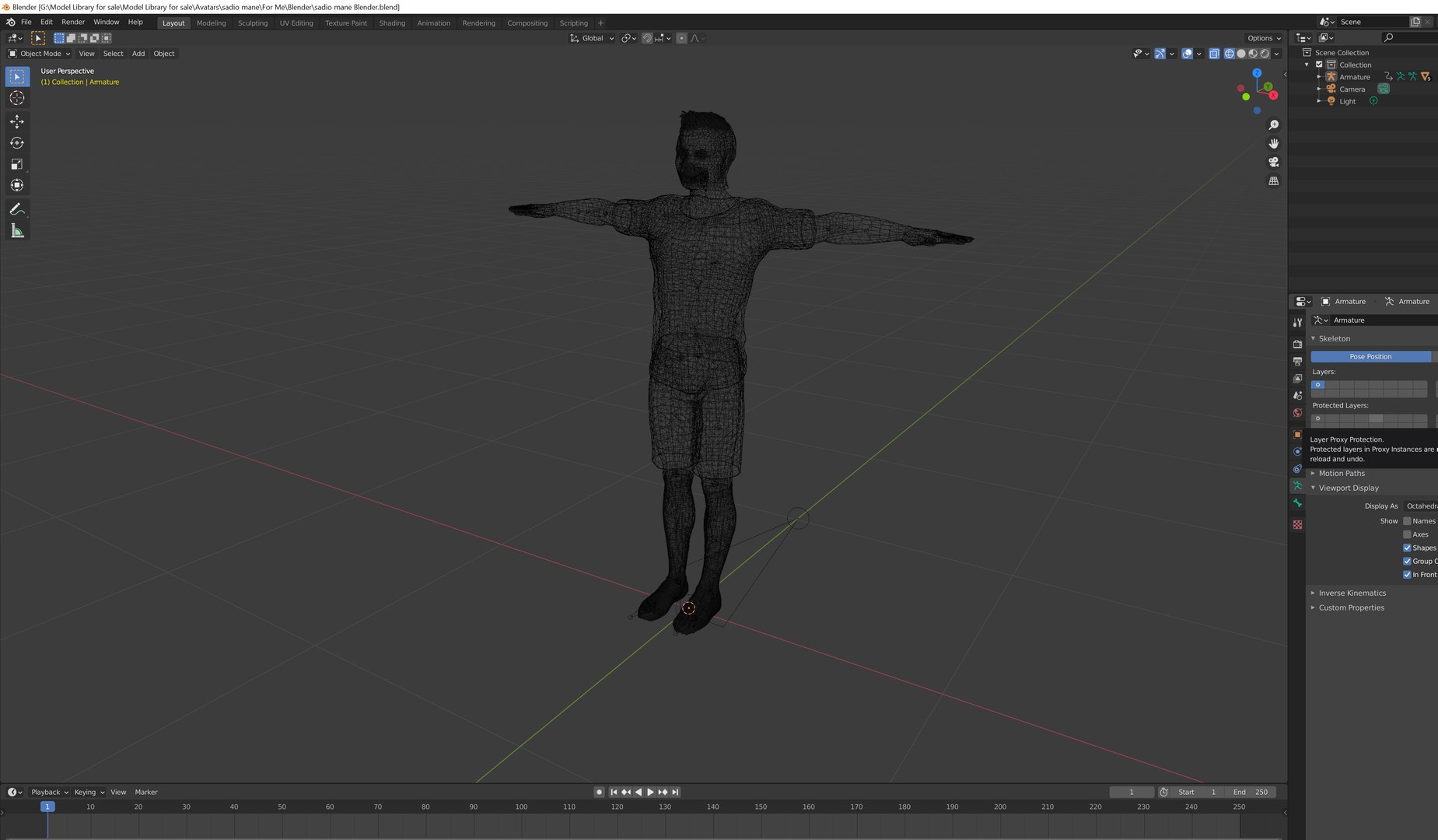Open the Object Mode dropdown
This screenshot has width=1438, height=840.
point(39,54)
